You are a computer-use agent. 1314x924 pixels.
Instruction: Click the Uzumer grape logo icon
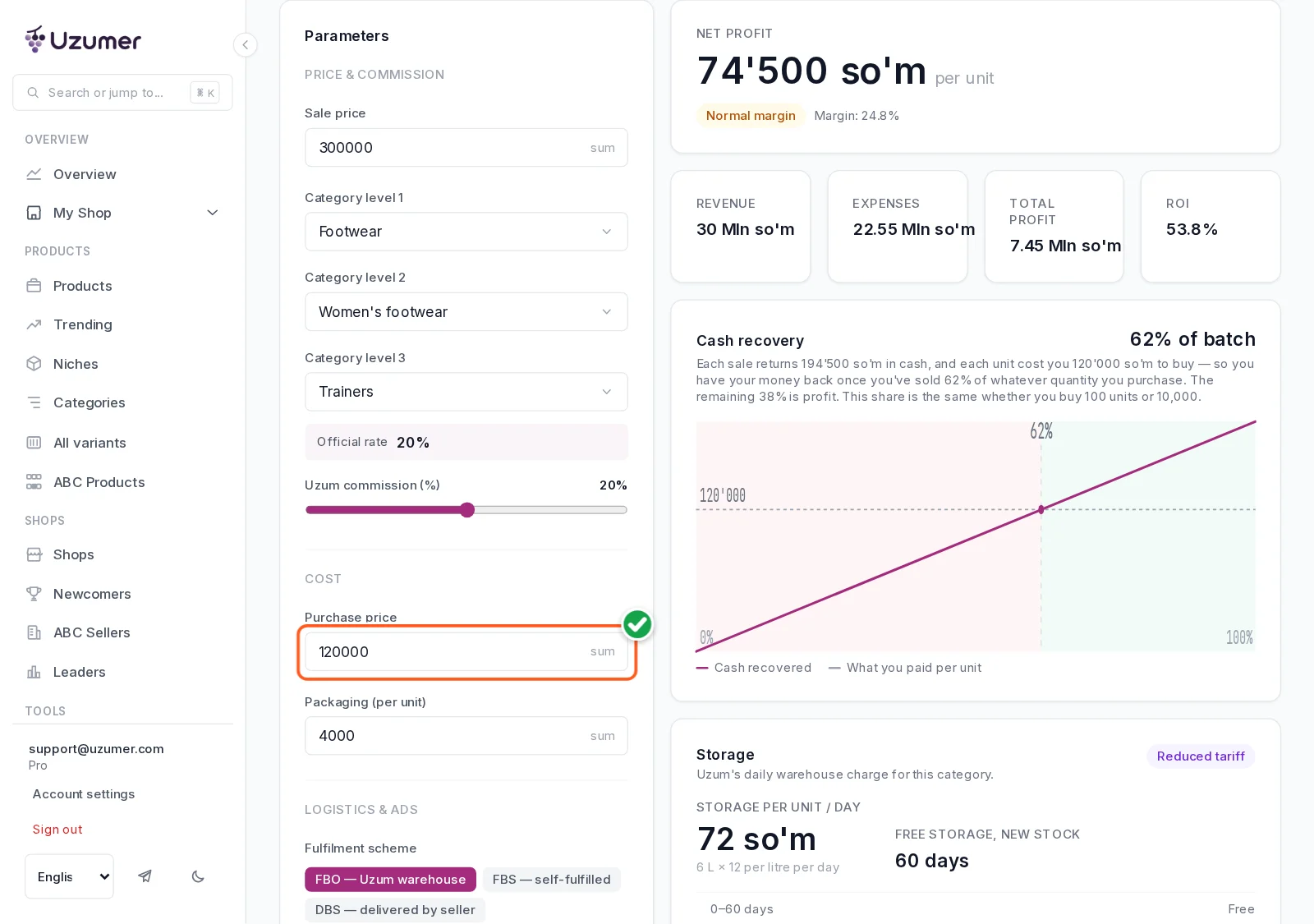click(35, 39)
